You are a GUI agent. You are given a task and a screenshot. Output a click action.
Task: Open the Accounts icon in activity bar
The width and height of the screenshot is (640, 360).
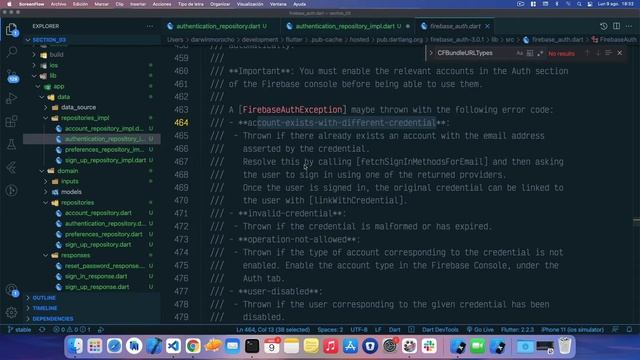pyautogui.click(x=12, y=290)
